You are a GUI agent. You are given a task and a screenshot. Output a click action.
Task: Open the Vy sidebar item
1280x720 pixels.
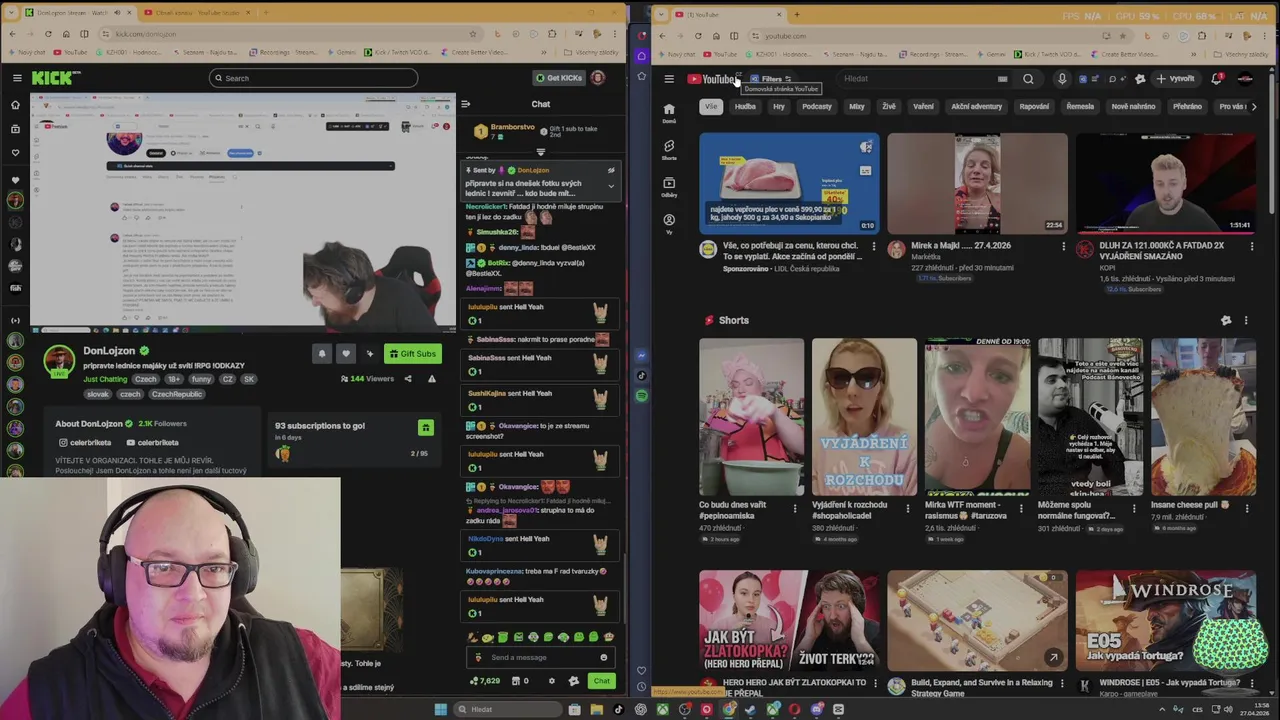[669, 224]
